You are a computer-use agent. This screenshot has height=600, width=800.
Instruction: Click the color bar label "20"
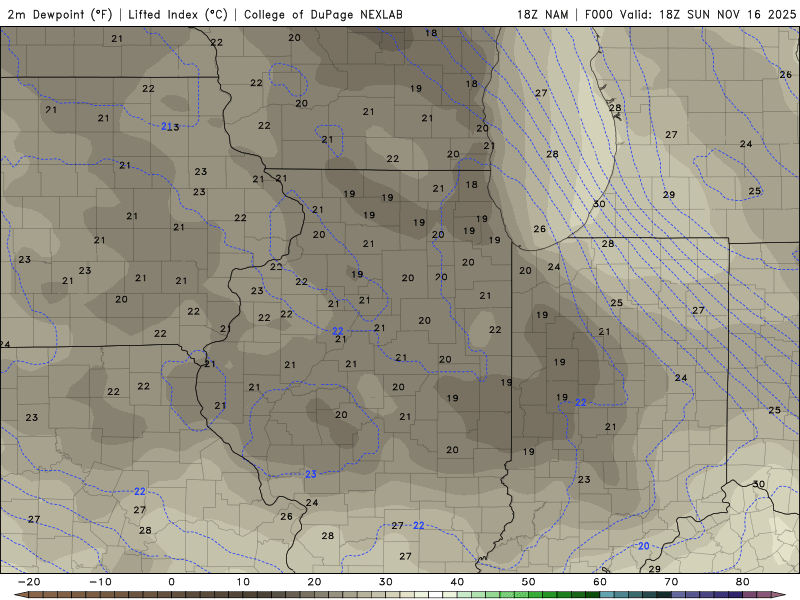pyautogui.click(x=314, y=582)
